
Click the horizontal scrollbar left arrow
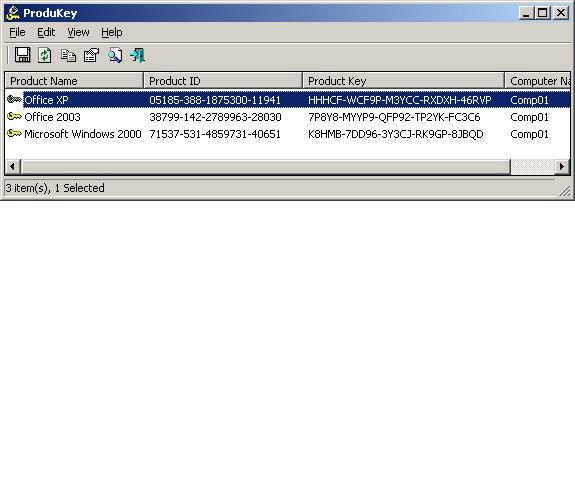point(13,166)
